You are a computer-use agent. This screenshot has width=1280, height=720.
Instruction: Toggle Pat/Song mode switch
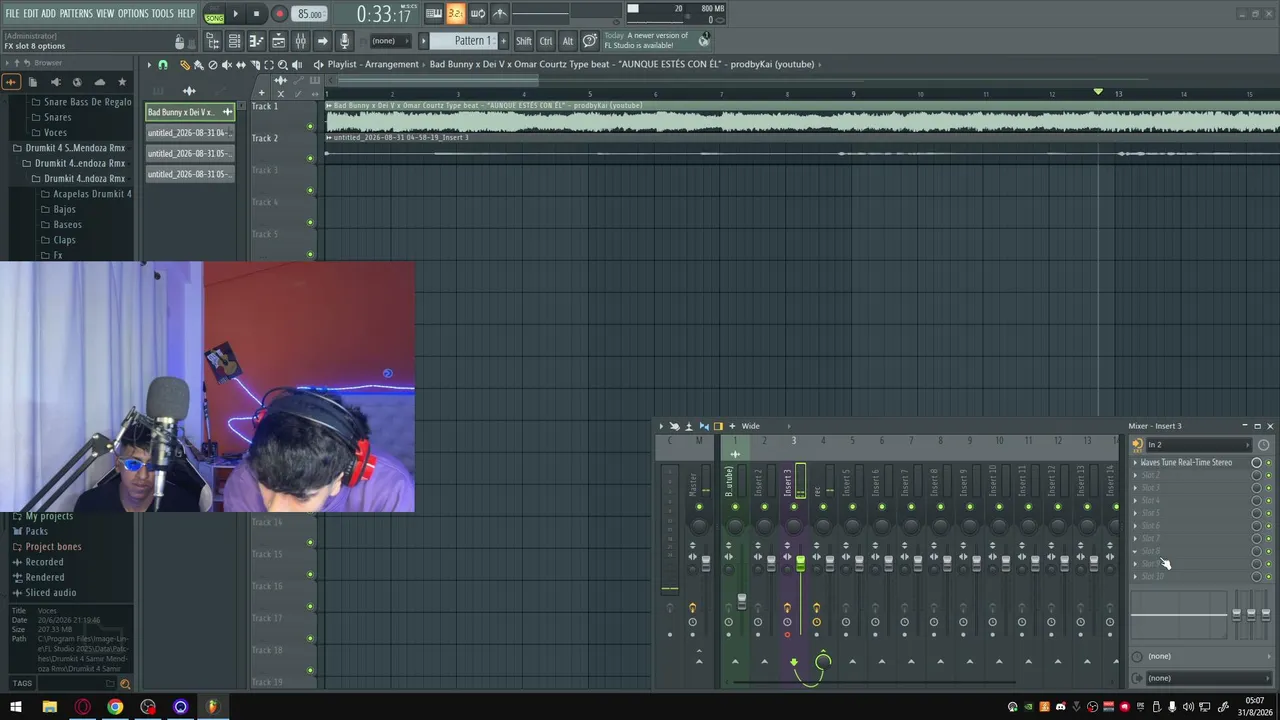(x=214, y=14)
